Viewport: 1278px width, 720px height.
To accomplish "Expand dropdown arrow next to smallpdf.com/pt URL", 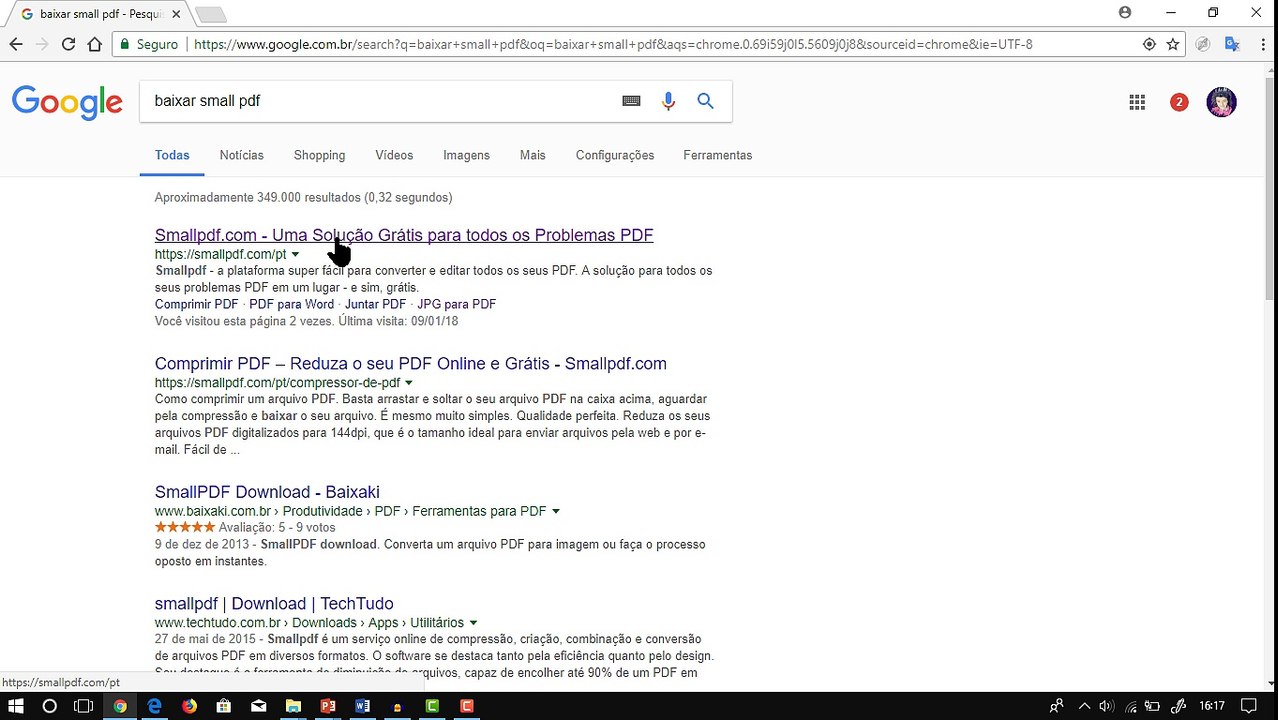I will click(x=295, y=255).
